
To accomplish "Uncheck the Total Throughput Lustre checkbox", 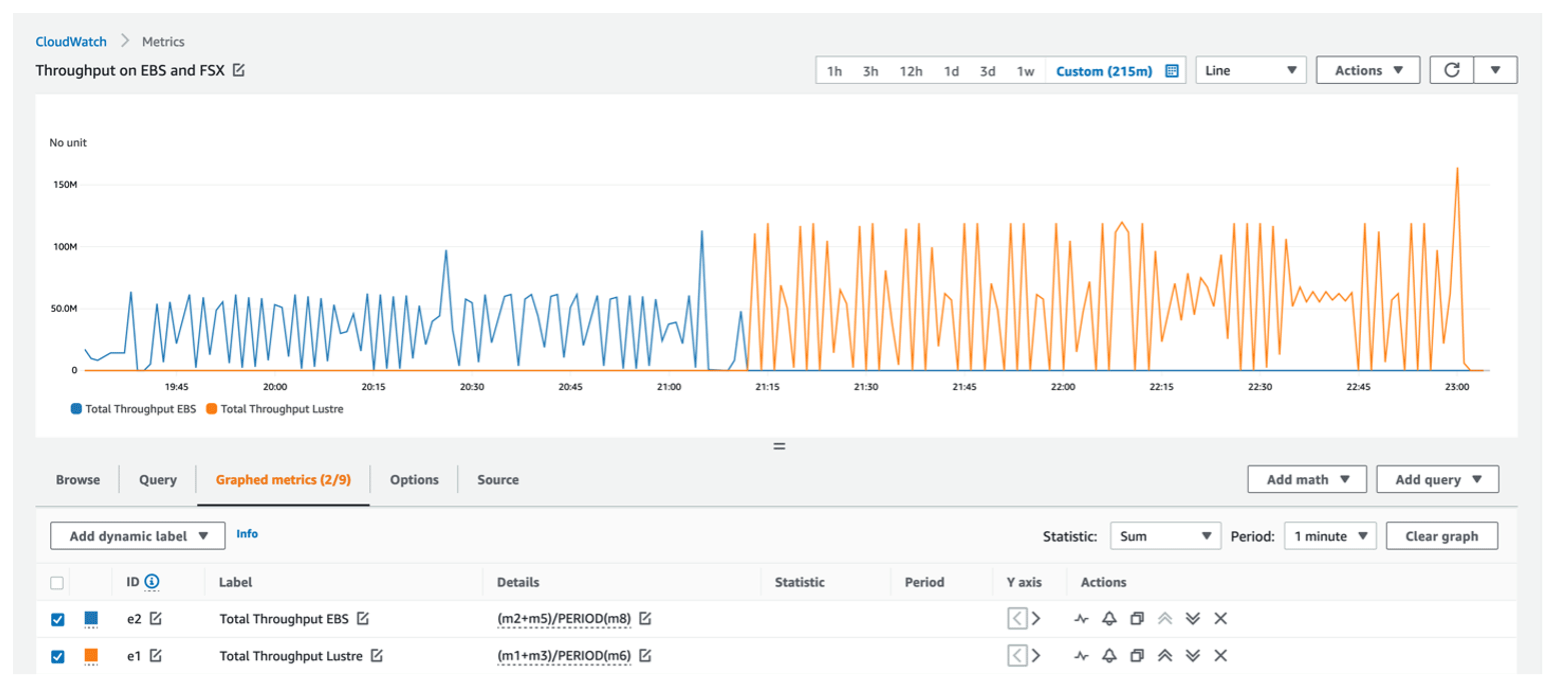I will [x=58, y=656].
